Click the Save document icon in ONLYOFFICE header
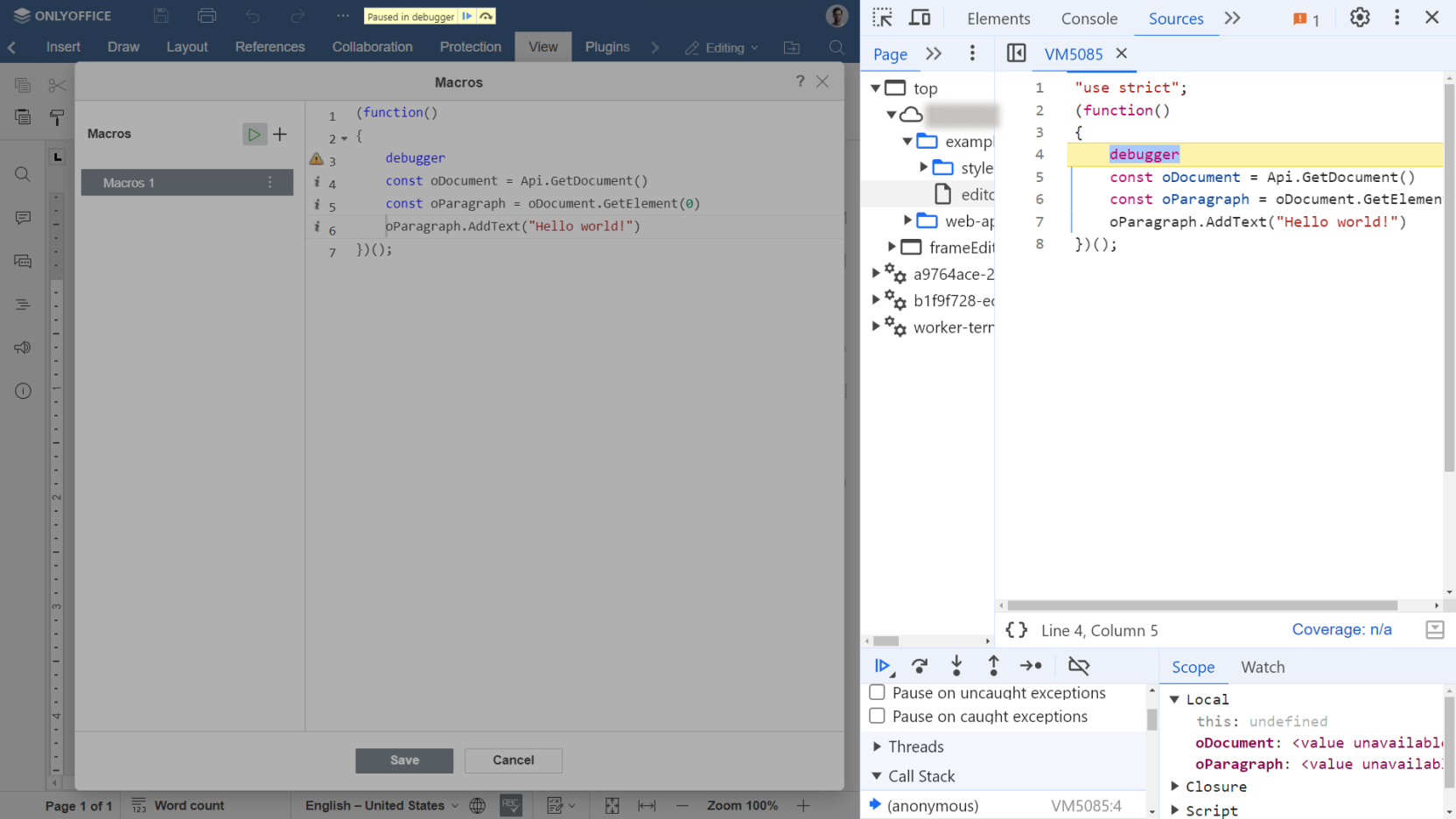1456x819 pixels. point(161,16)
